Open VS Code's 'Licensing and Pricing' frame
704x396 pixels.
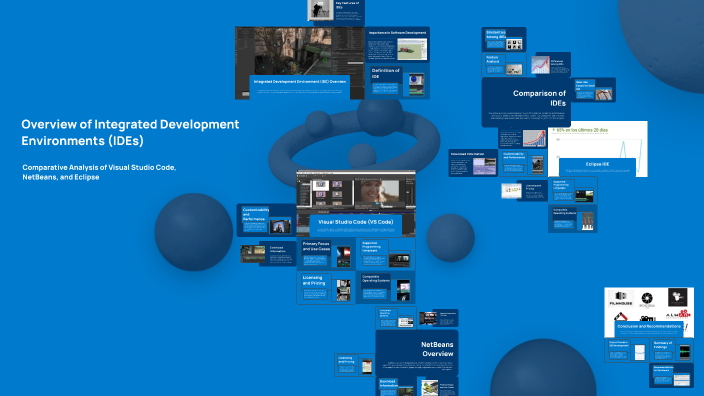[326, 287]
